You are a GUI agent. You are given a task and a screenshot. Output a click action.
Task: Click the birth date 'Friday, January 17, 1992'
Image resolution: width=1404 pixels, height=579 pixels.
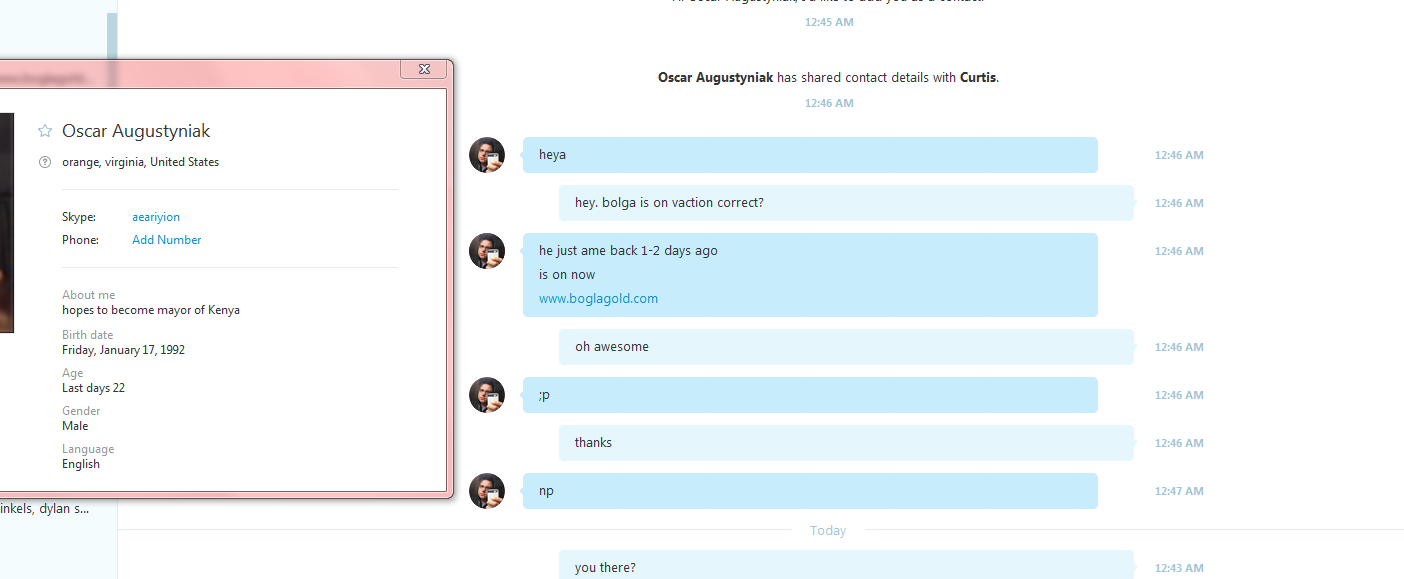(123, 350)
